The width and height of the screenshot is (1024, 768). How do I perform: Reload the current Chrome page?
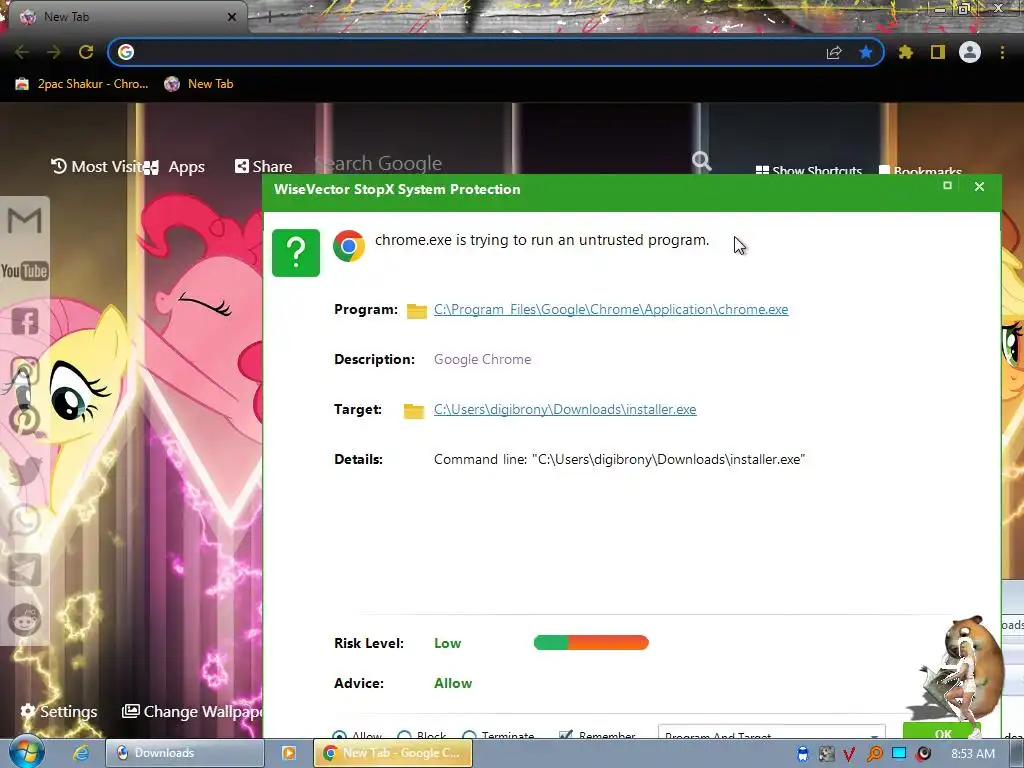tap(86, 52)
